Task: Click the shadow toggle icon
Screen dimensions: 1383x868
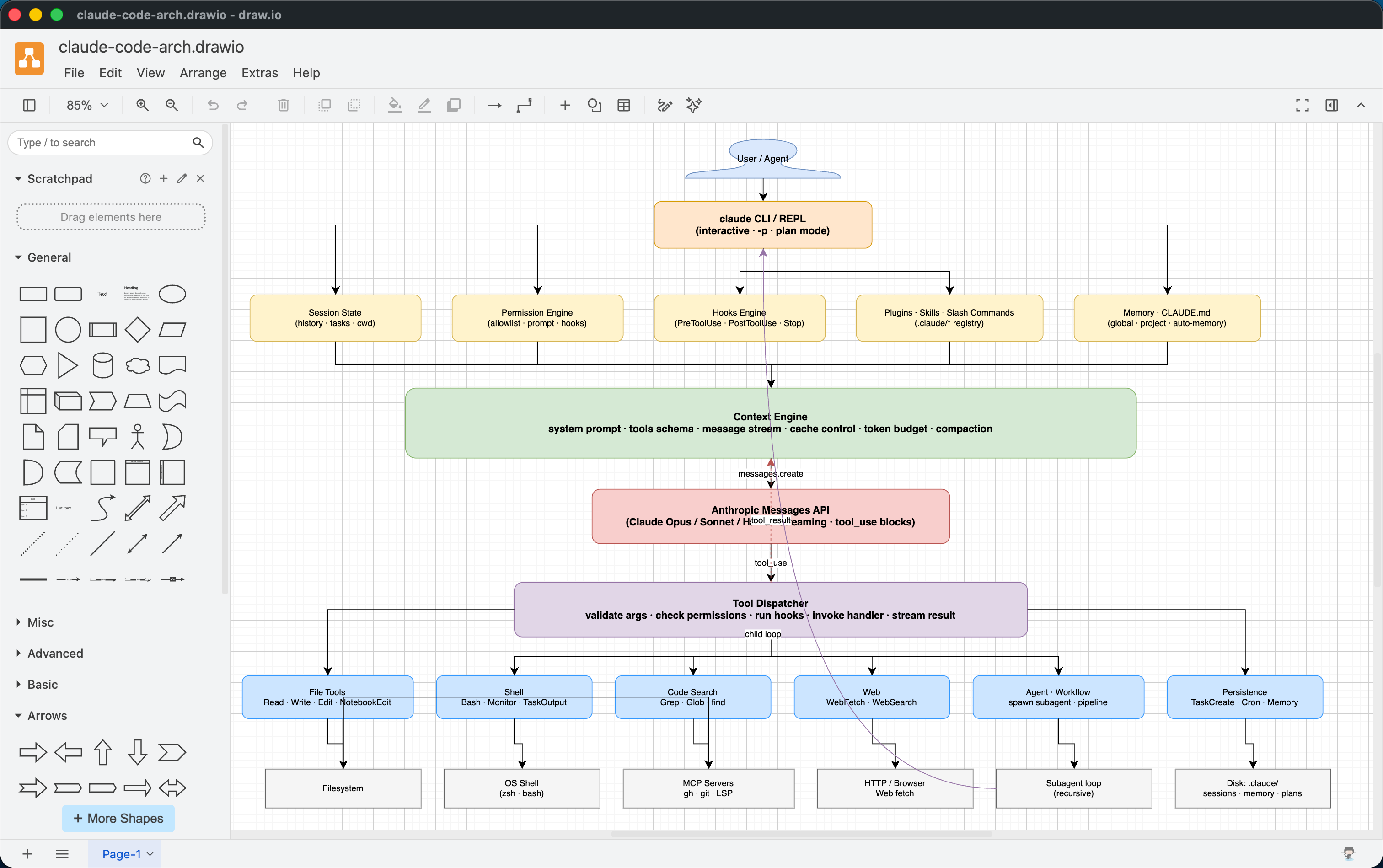Action: click(454, 105)
